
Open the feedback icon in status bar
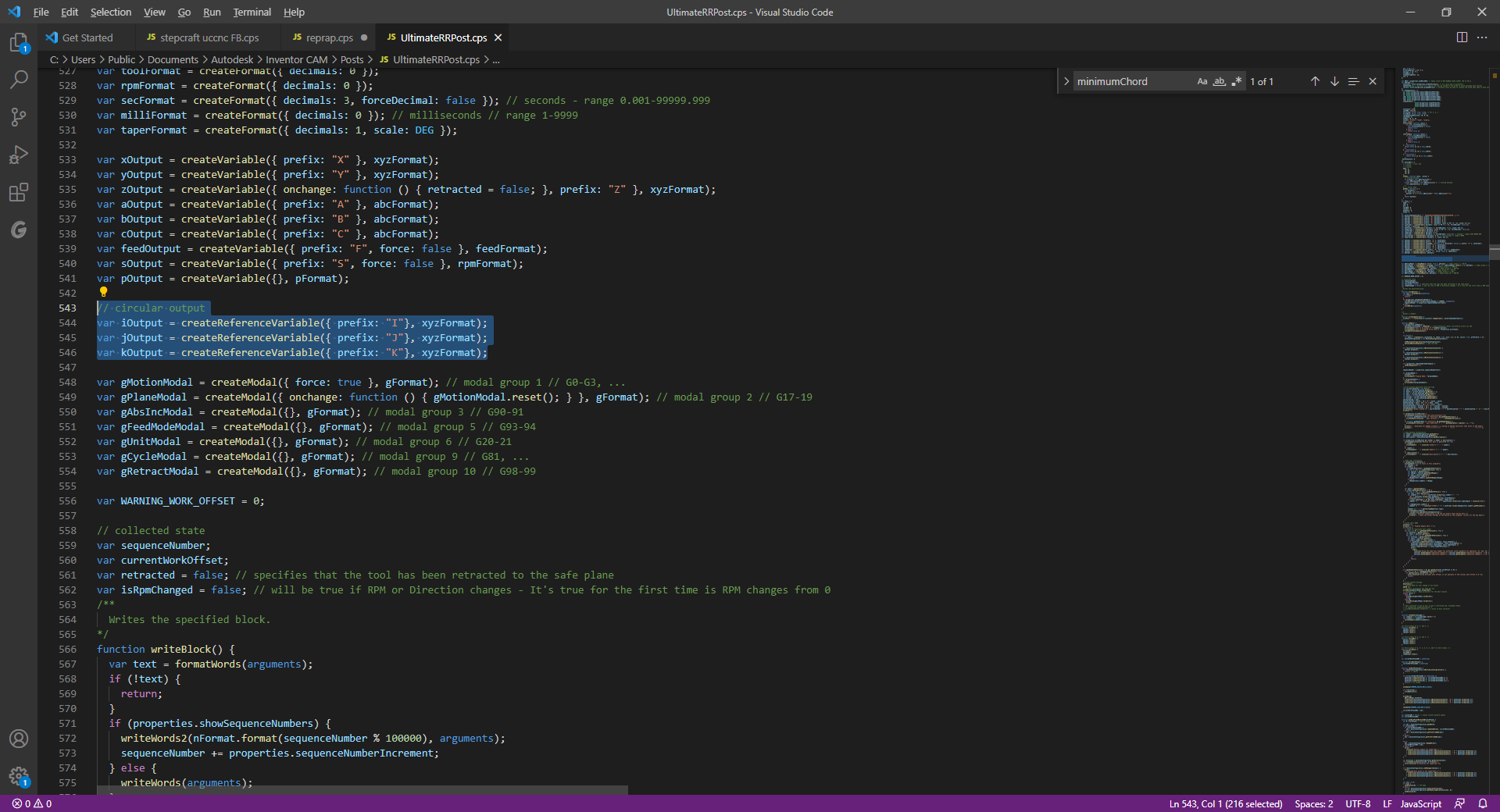pyautogui.click(x=1459, y=803)
